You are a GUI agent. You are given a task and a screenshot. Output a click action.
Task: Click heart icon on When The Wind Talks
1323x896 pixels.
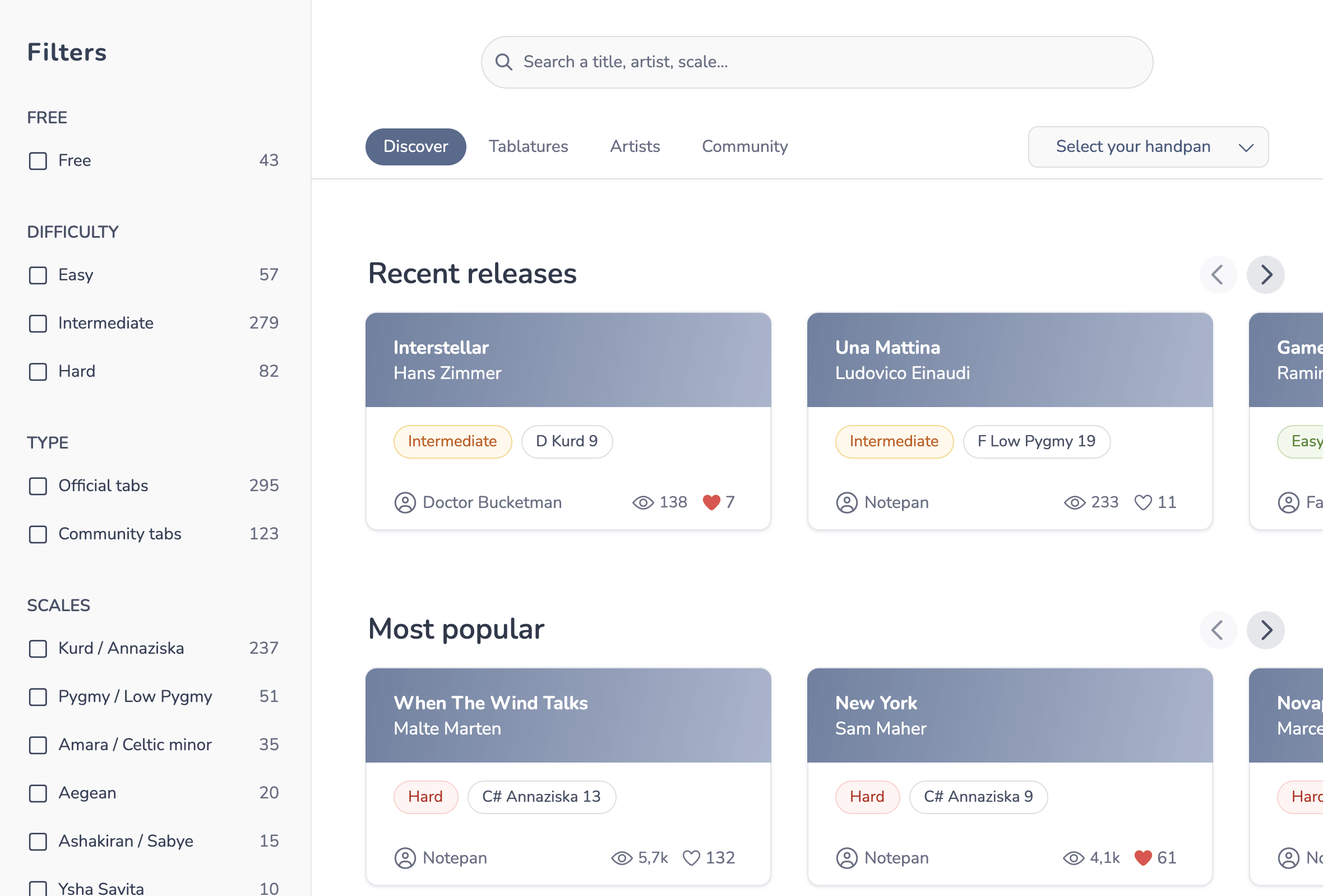tap(691, 858)
